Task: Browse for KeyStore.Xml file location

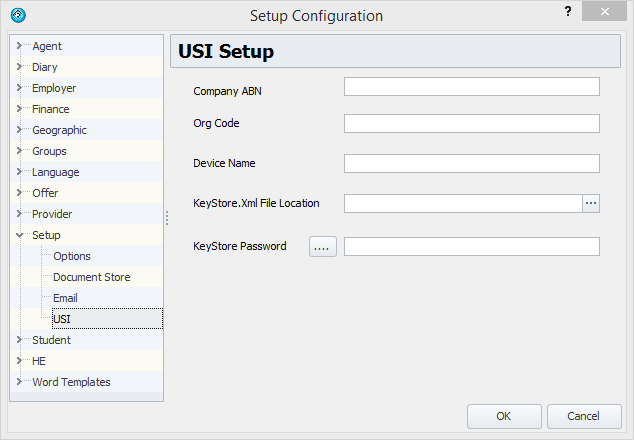Action: (x=591, y=203)
